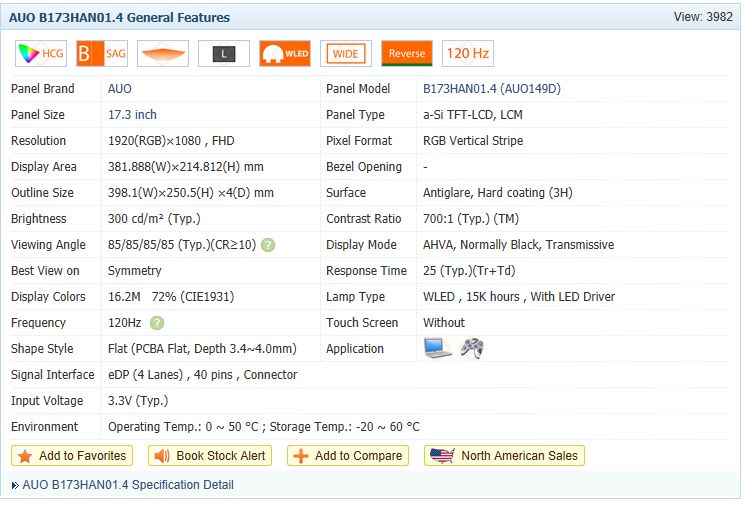The image size is (747, 505).
Task: Open AUO B173HAN01.4 Specification Detail link
Action: click(x=128, y=485)
